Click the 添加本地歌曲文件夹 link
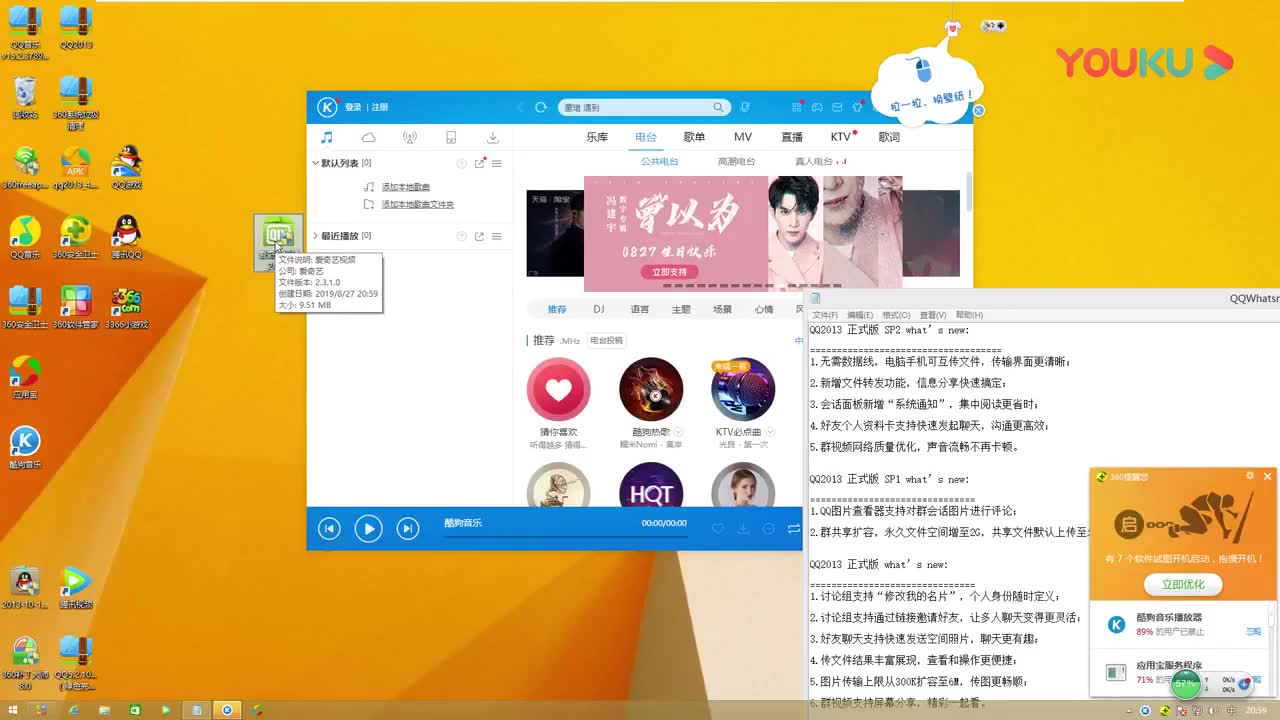Image resolution: width=1280 pixels, height=720 pixels. pyautogui.click(x=418, y=204)
